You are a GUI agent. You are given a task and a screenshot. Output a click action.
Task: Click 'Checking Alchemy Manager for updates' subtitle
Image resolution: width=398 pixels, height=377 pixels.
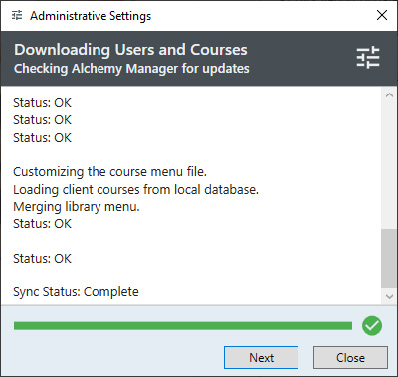[132, 69]
